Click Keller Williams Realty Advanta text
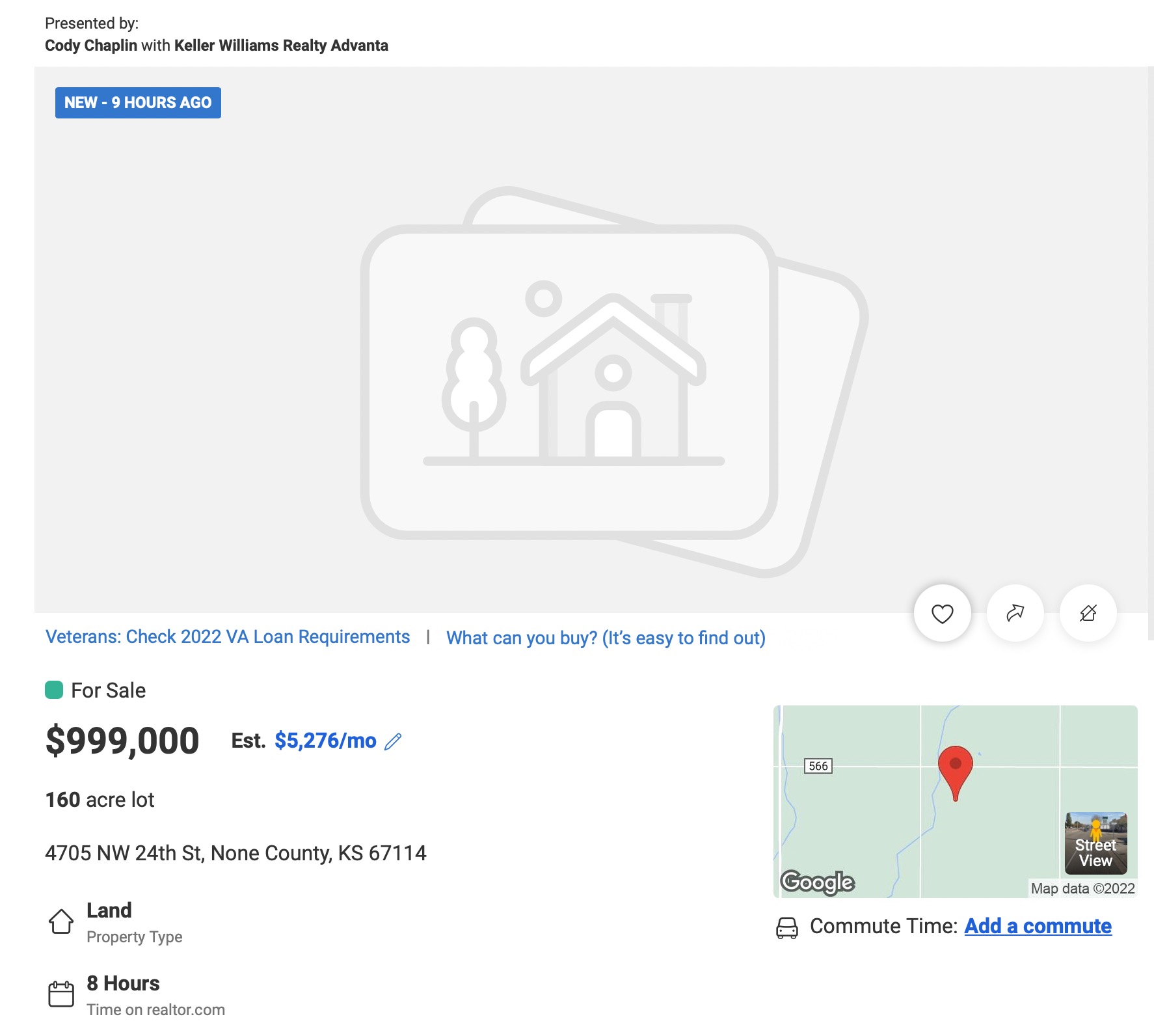This screenshot has height=1036, width=1154. (281, 46)
